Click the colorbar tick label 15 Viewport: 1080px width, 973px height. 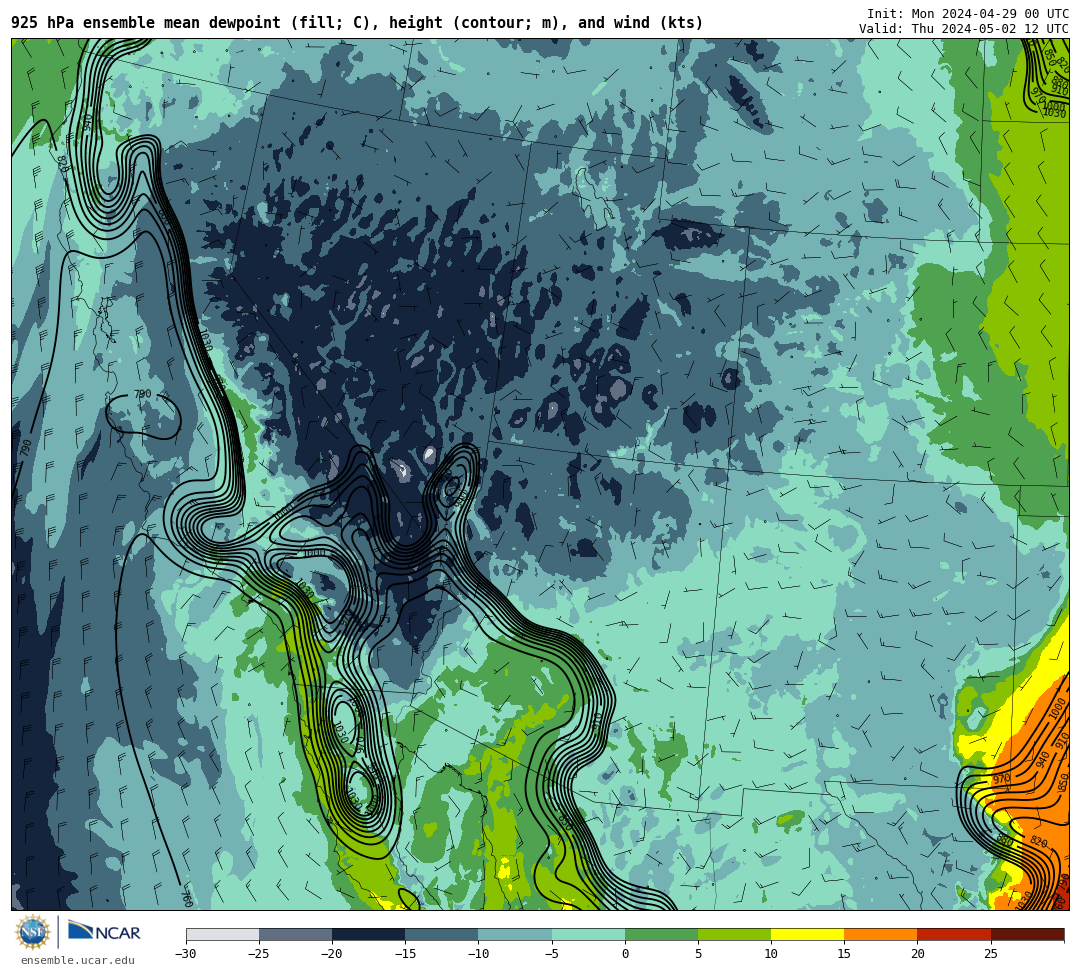(844, 954)
